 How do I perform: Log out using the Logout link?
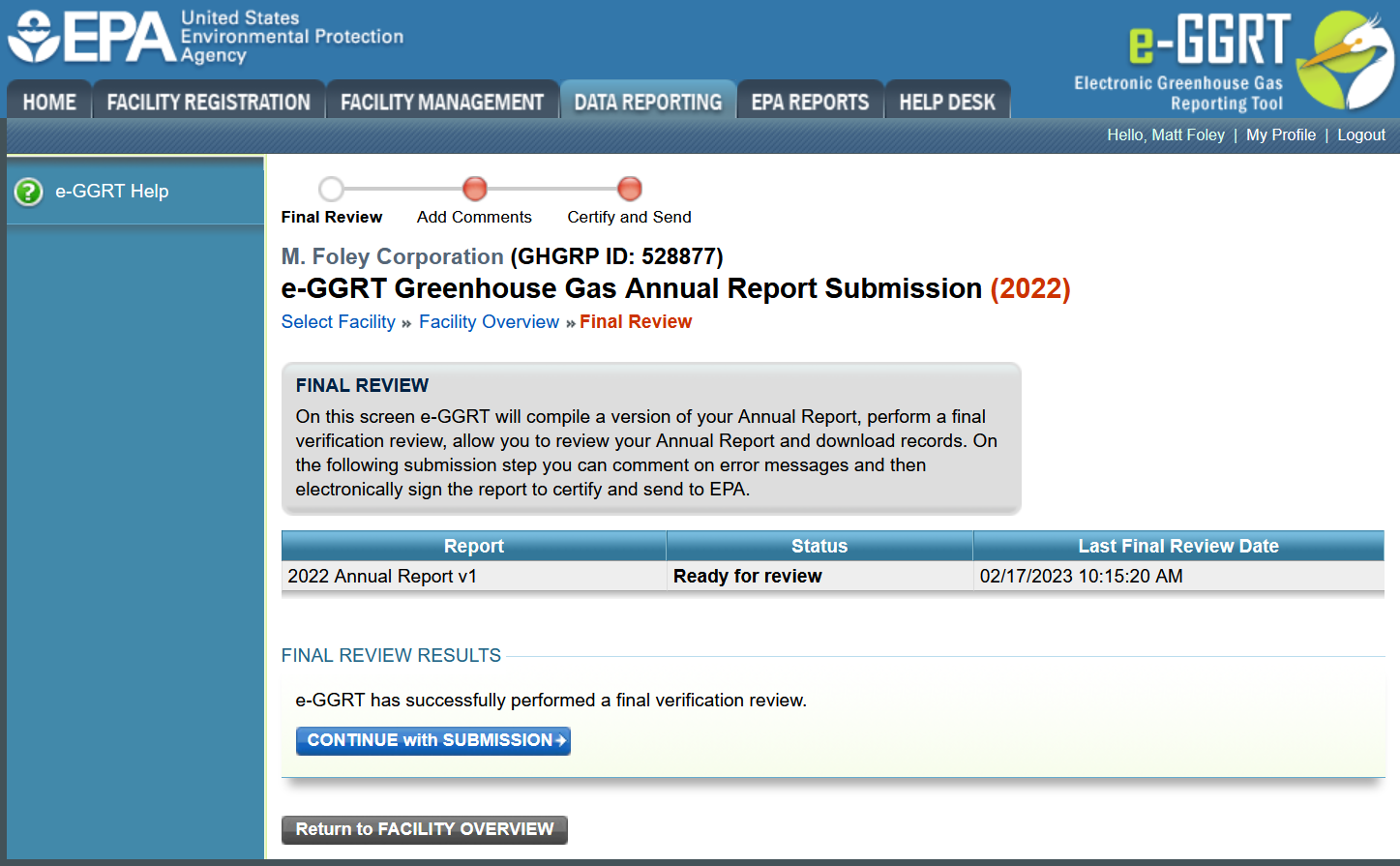tap(1361, 134)
